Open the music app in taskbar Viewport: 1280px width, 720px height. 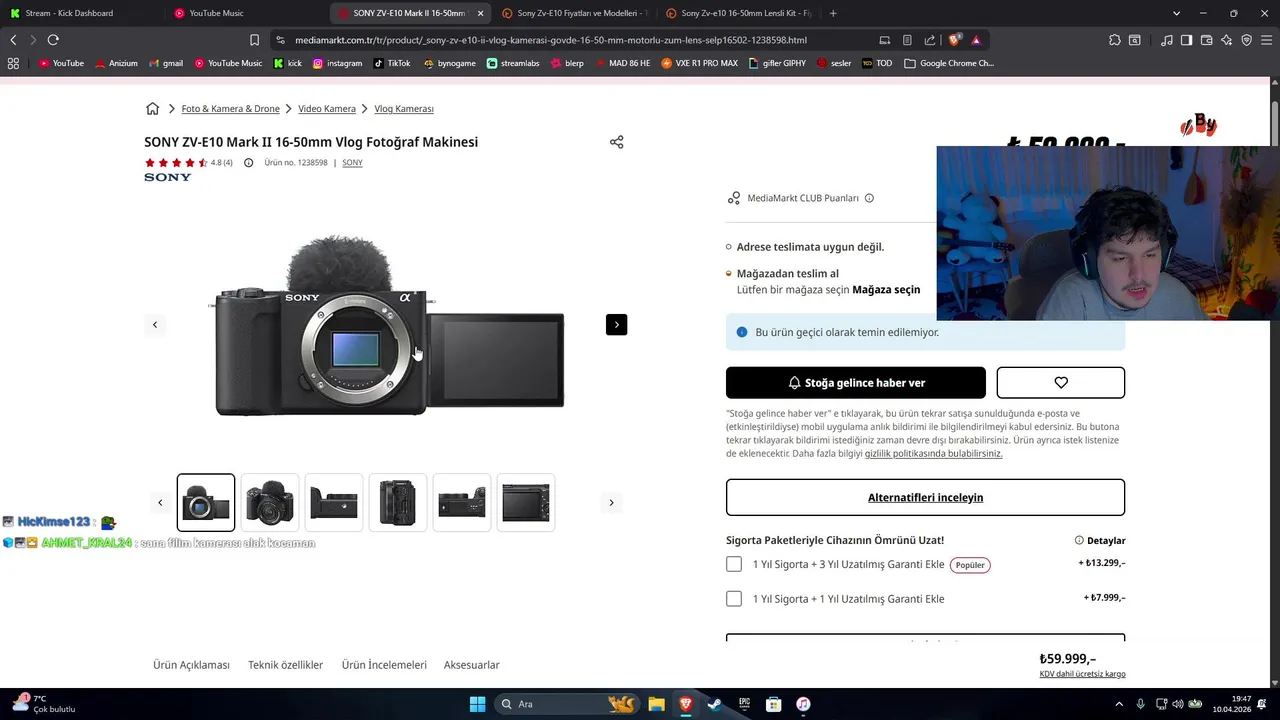(803, 704)
